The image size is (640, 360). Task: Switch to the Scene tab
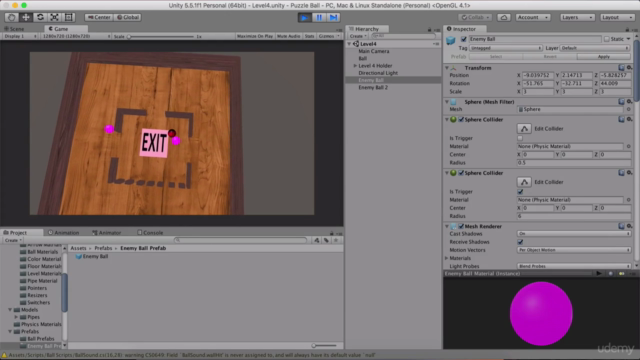(15, 29)
